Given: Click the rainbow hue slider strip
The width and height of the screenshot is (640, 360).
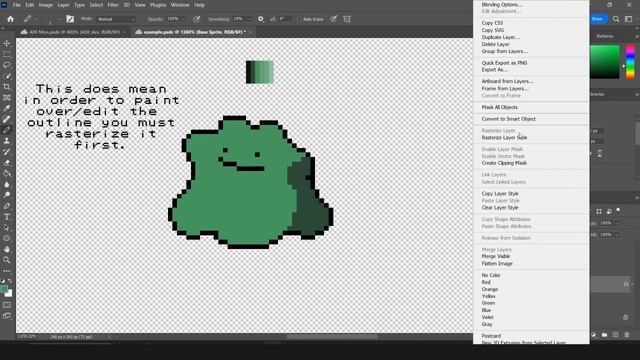Looking at the screenshot, I should tap(631, 62).
